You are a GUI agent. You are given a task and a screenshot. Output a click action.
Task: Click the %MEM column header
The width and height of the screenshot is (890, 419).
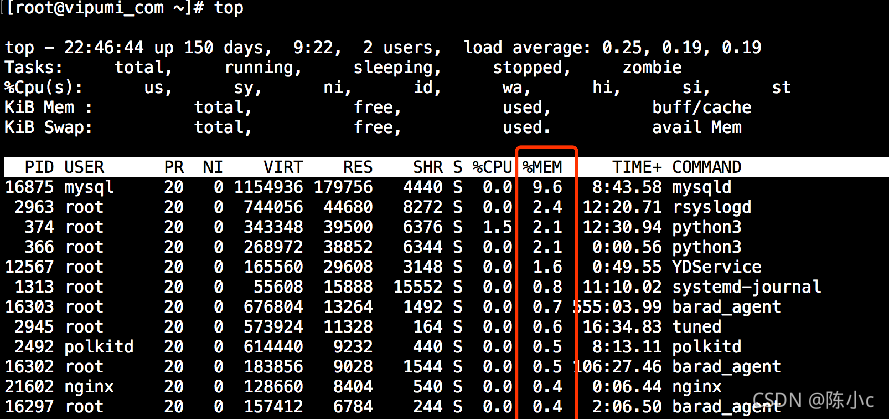click(542, 167)
